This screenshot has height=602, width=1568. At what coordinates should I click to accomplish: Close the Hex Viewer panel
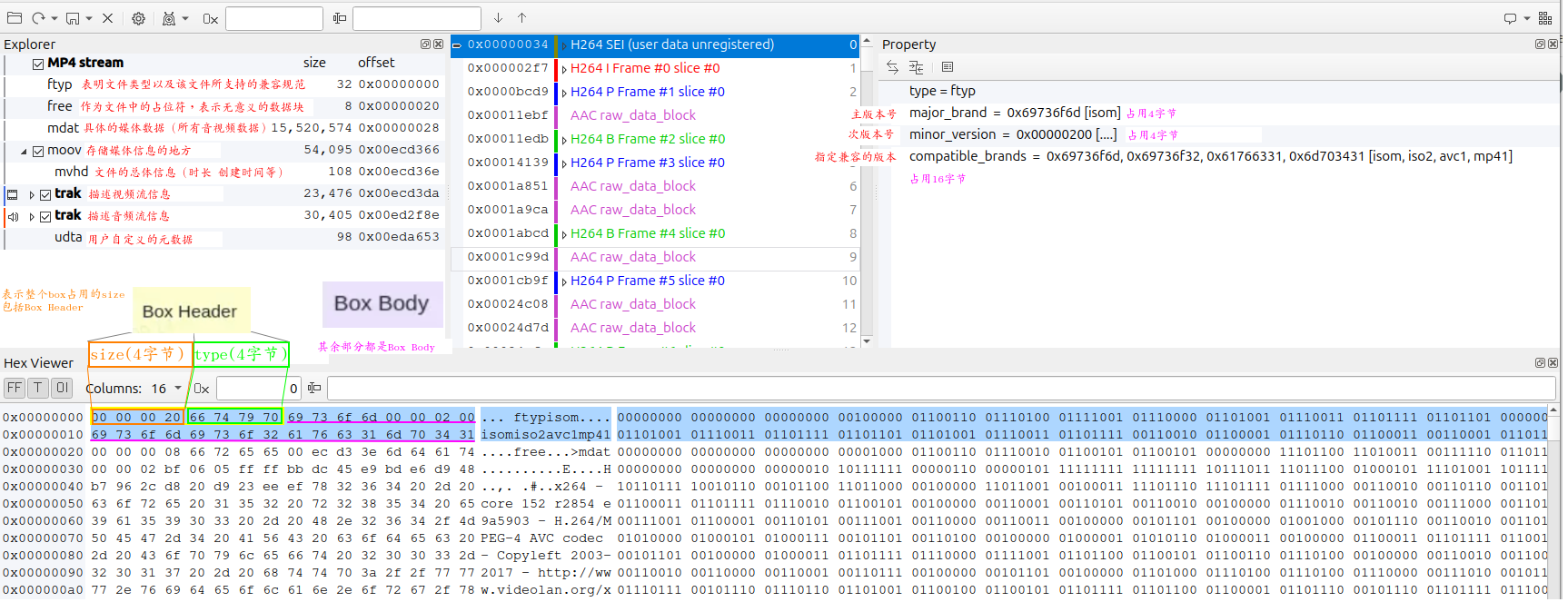[x=1553, y=362]
